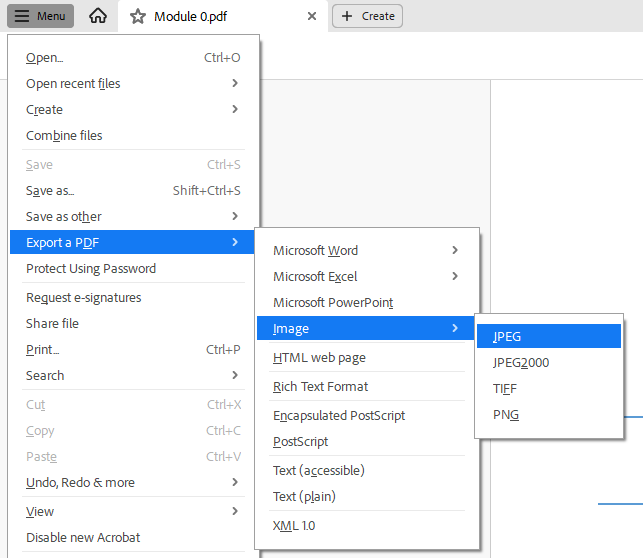
Task: Expand Undo, Redo & more submenu
Action: tap(133, 483)
